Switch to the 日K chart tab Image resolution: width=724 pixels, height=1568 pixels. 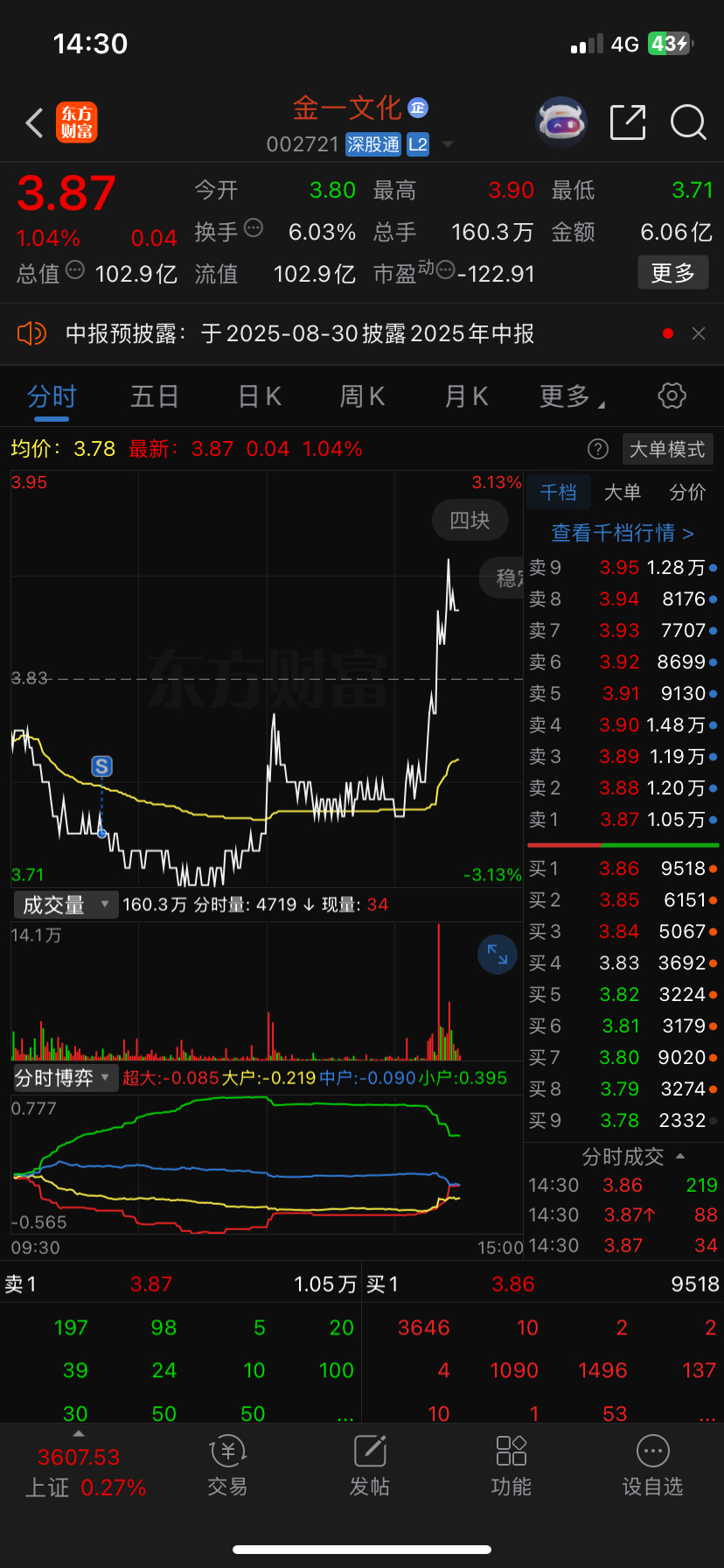point(260,396)
